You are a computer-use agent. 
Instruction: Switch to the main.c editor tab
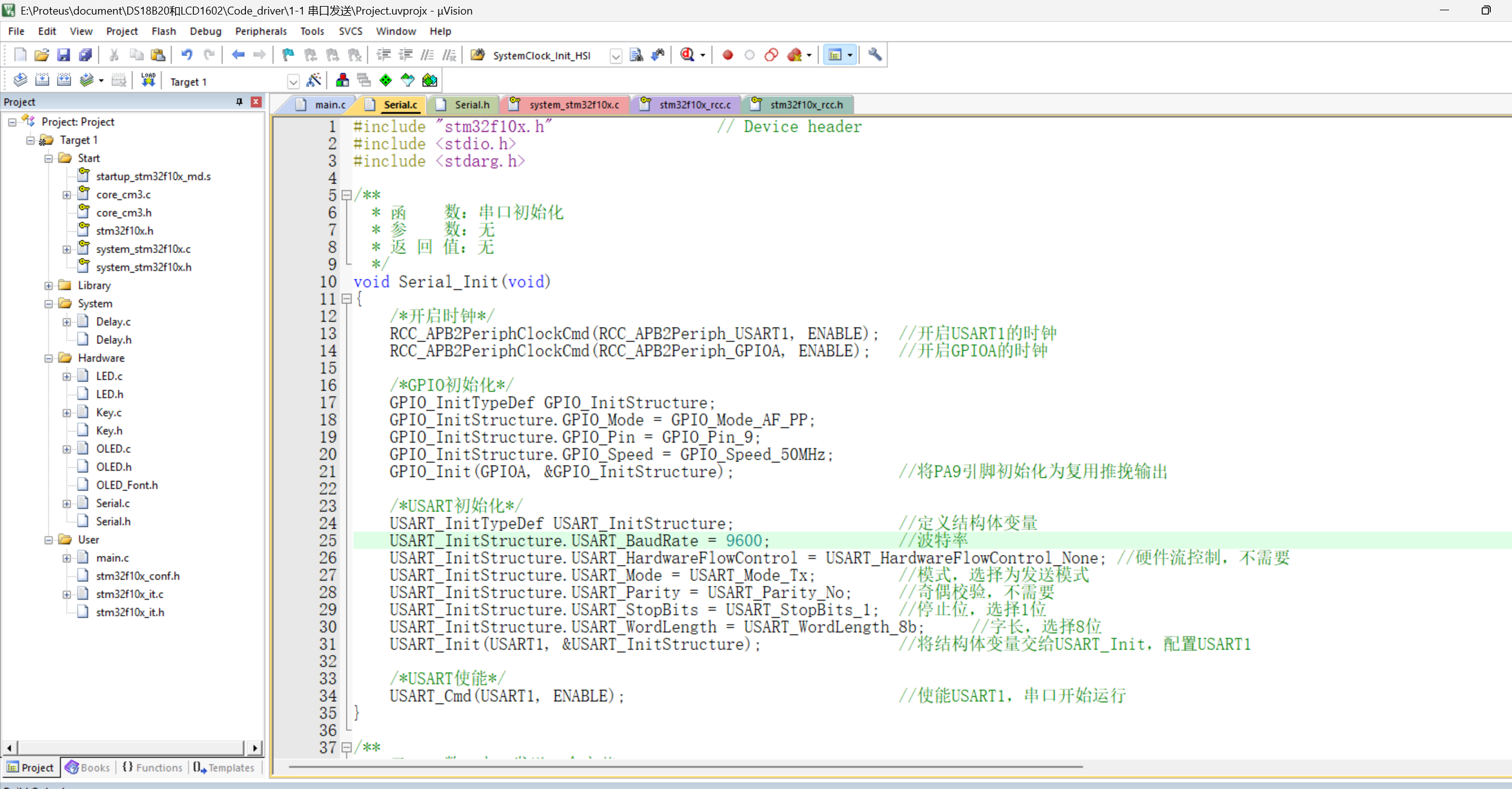pyautogui.click(x=321, y=105)
